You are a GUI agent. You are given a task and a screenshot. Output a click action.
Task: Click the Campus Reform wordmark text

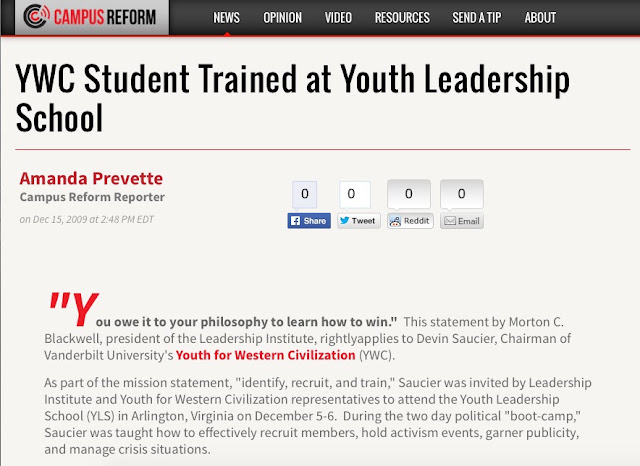point(105,17)
